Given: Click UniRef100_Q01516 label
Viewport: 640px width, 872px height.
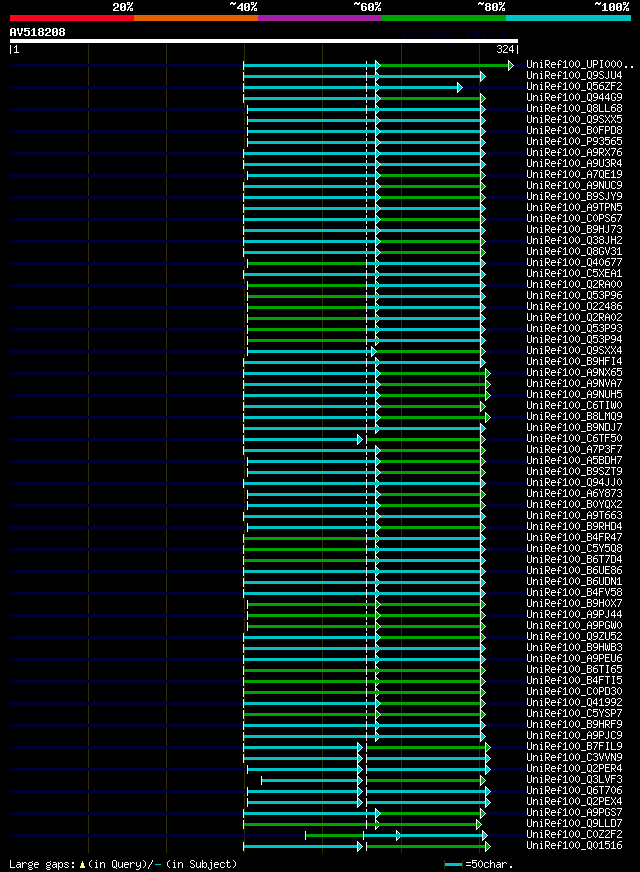Looking at the screenshot, I should point(574,846).
